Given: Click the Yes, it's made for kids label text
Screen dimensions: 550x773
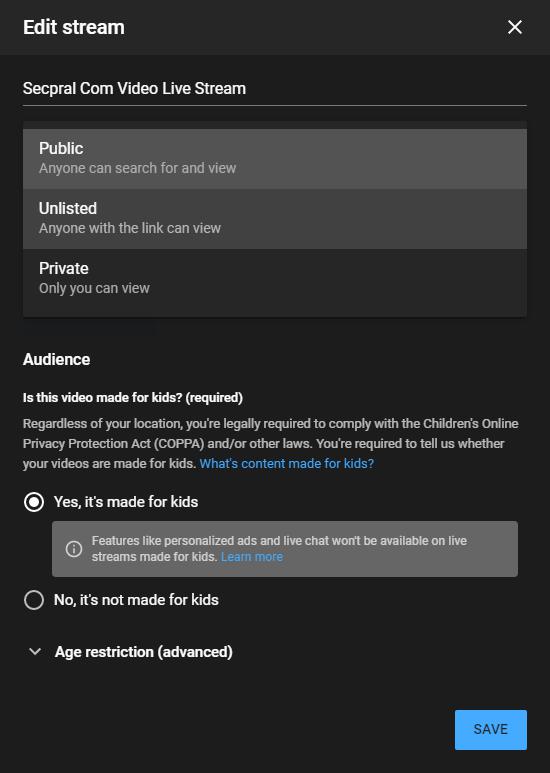Looking at the screenshot, I should pyautogui.click(x=126, y=502).
